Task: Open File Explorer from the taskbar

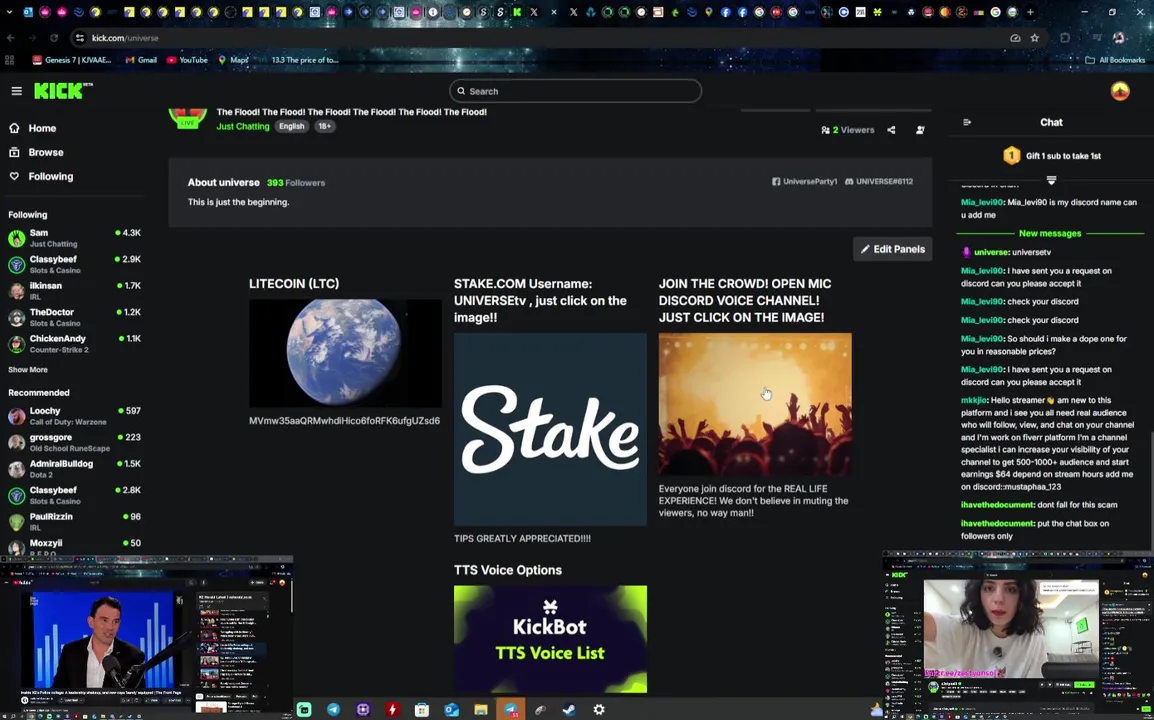Action: pos(481,710)
